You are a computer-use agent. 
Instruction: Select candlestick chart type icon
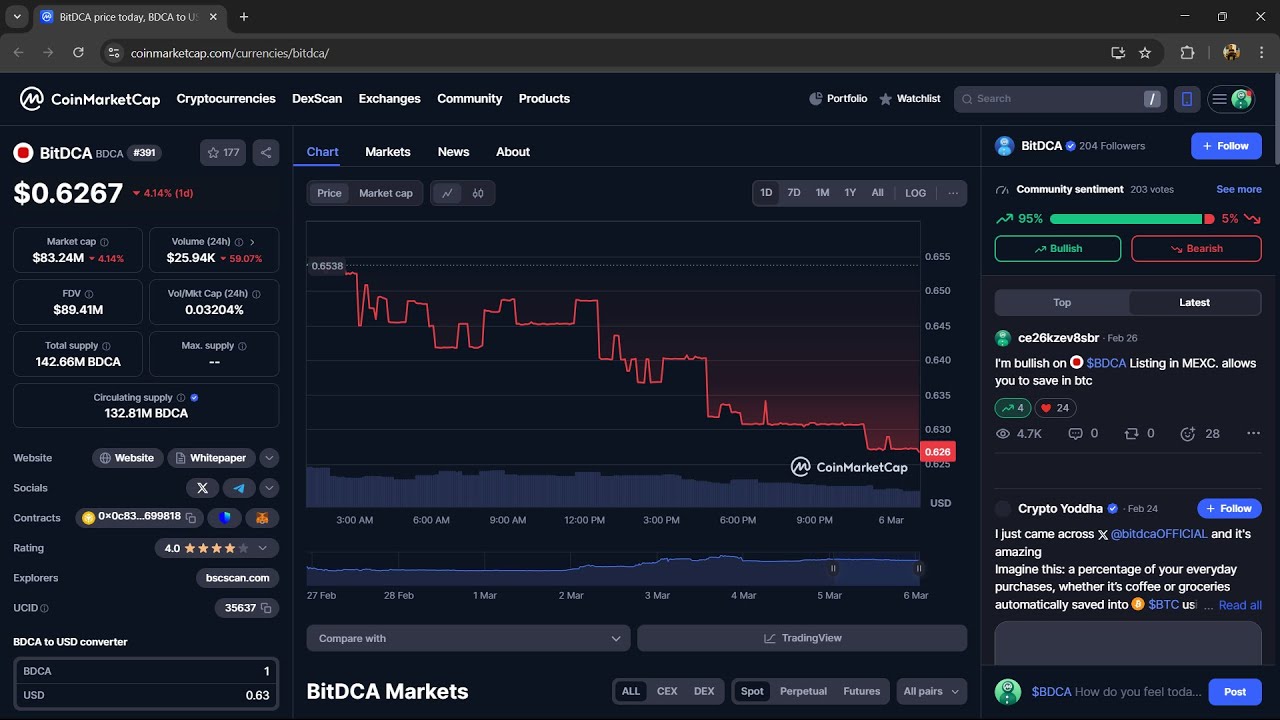click(478, 193)
